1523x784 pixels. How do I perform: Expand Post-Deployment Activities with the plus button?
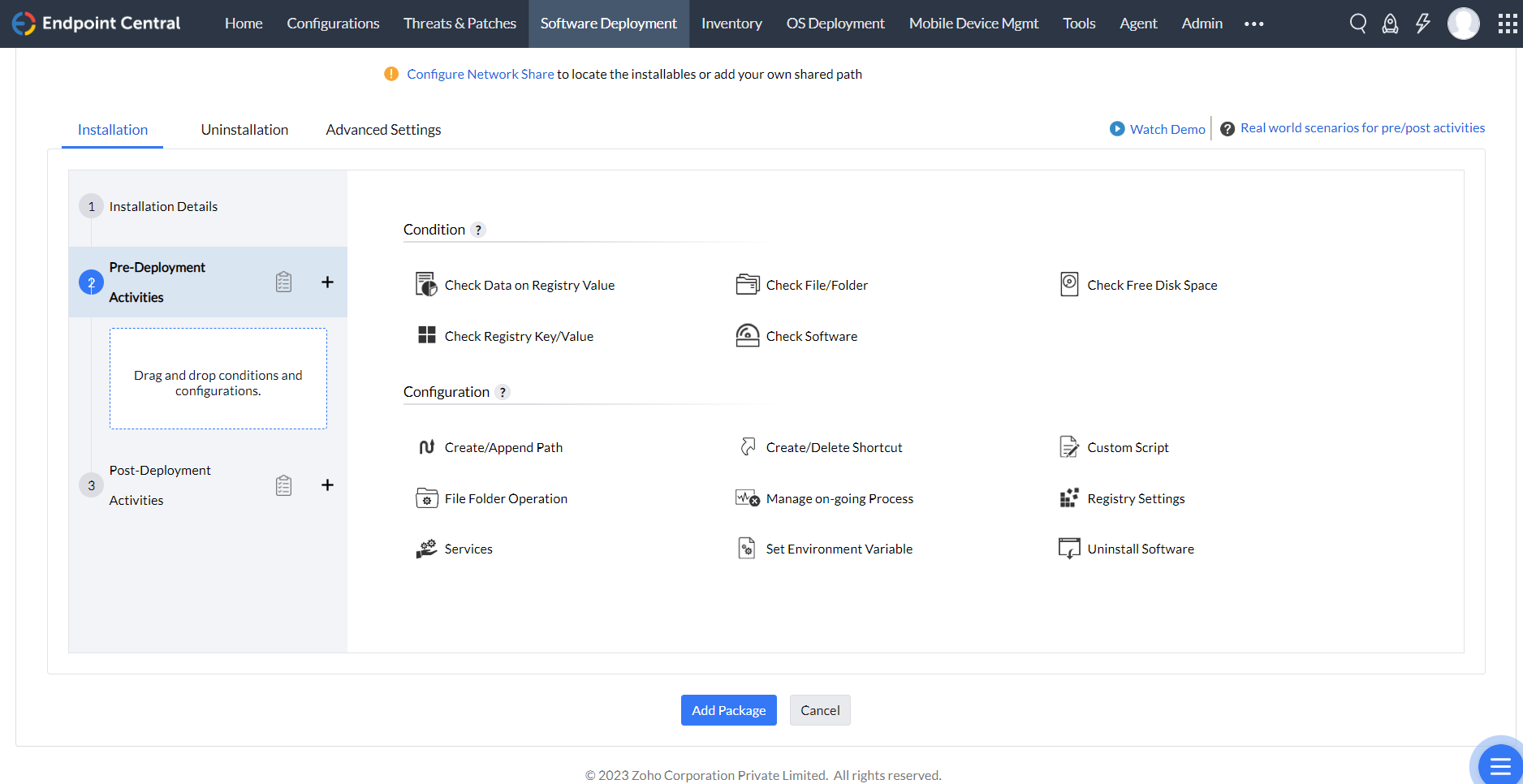coord(327,485)
